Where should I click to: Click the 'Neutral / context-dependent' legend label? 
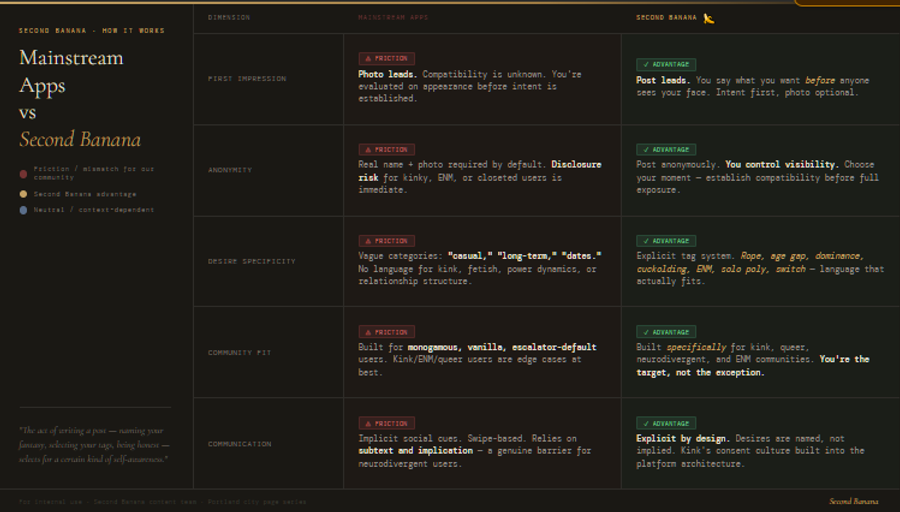pyautogui.click(x=94, y=210)
